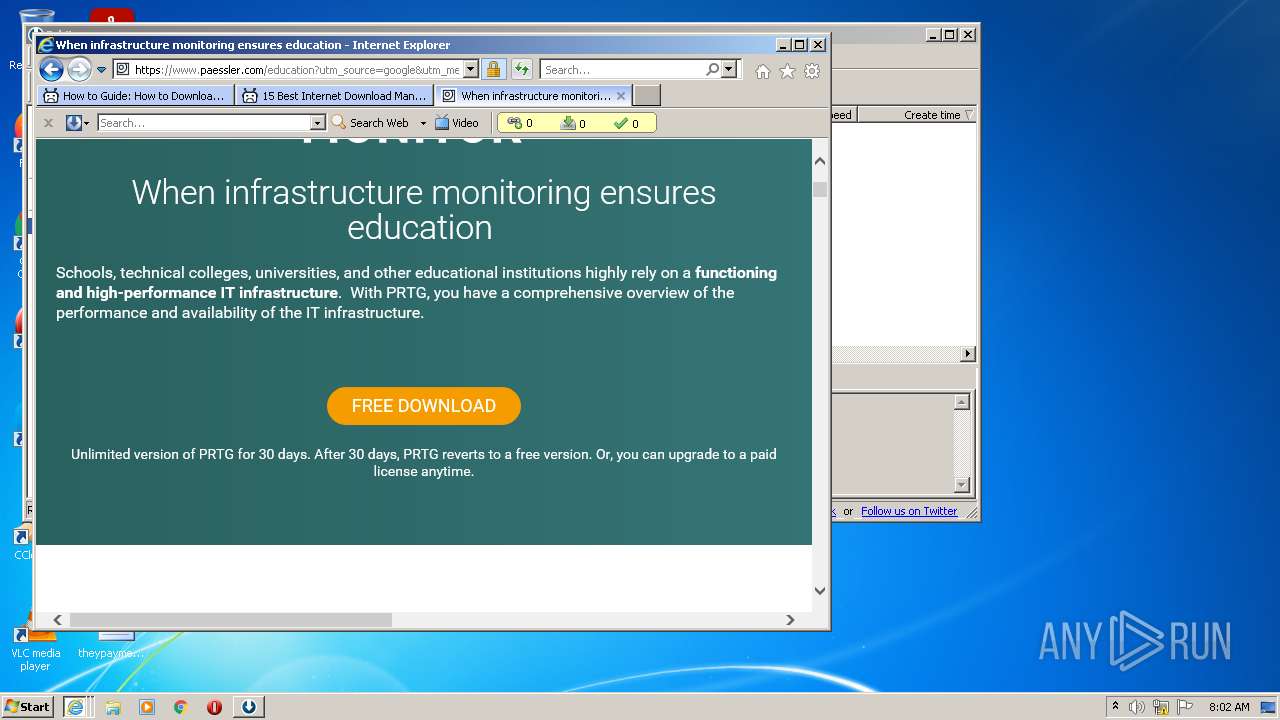The width and height of the screenshot is (1280, 720).
Task: Open the volume speaker tray icon
Action: 1137,707
